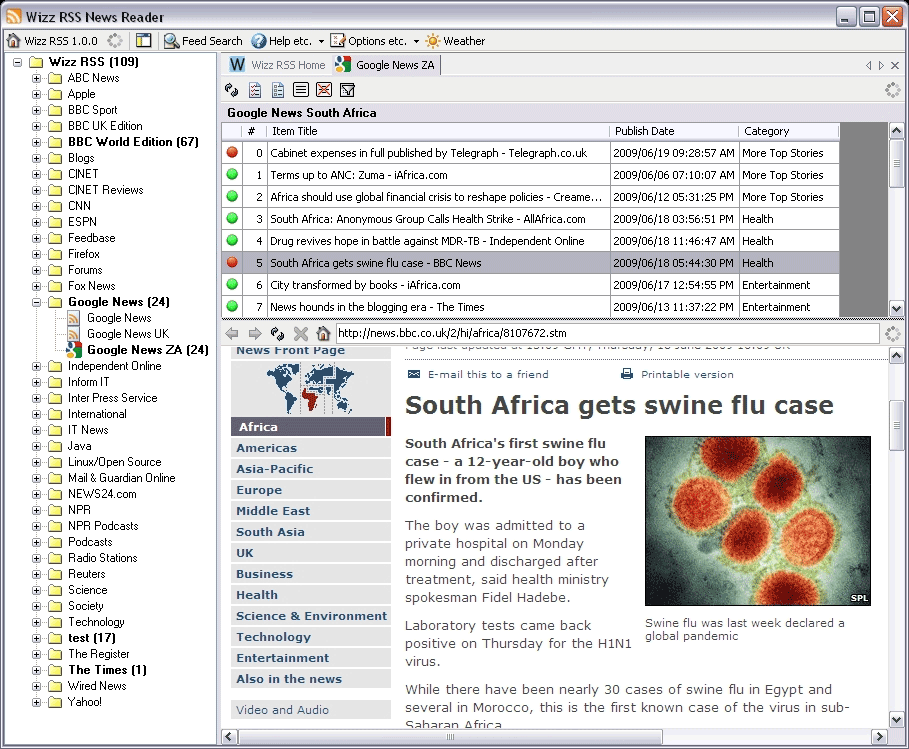Screen dimensions: 909x749
Task: Click the swine flu virus image
Action: (758, 521)
